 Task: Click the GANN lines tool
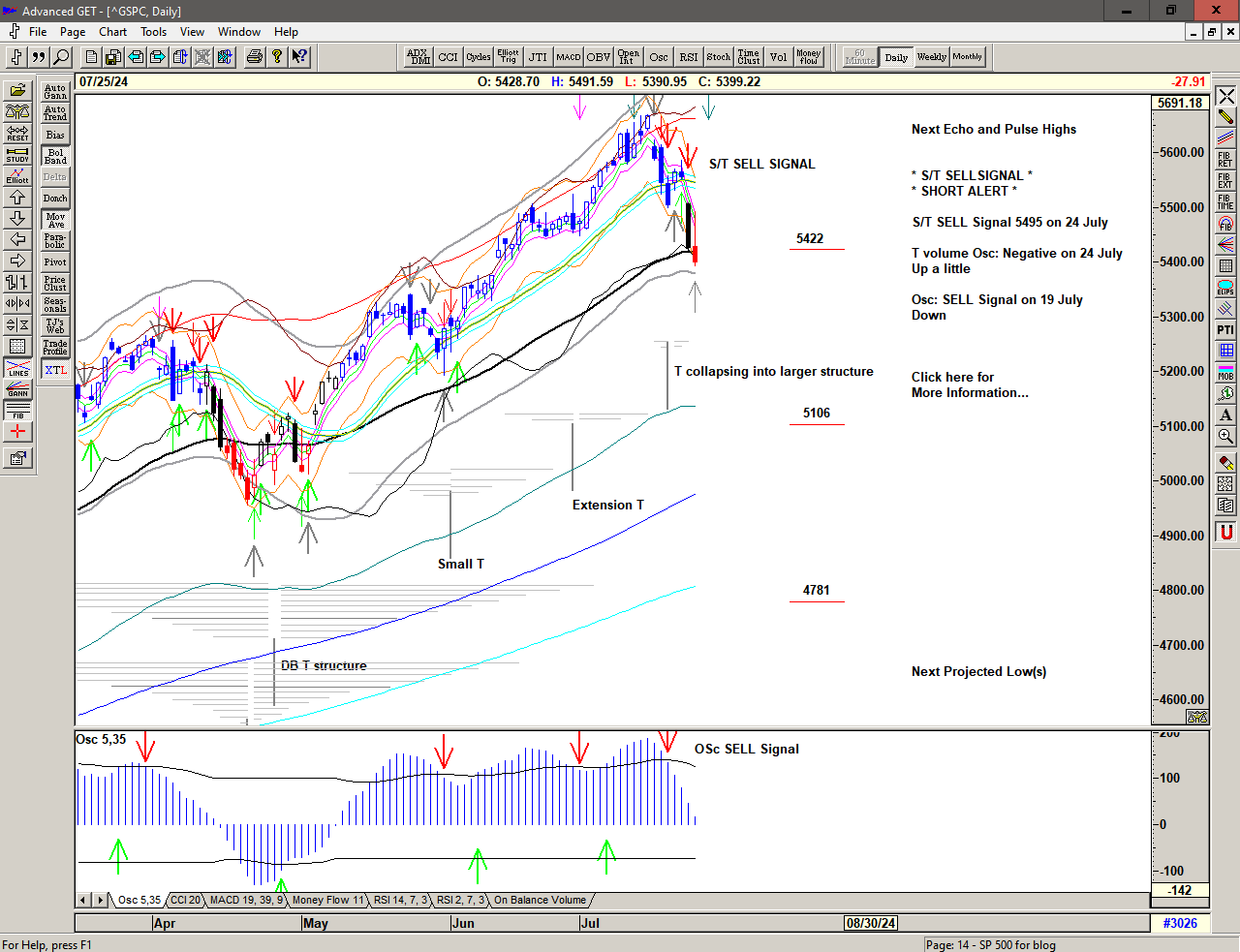[x=17, y=389]
